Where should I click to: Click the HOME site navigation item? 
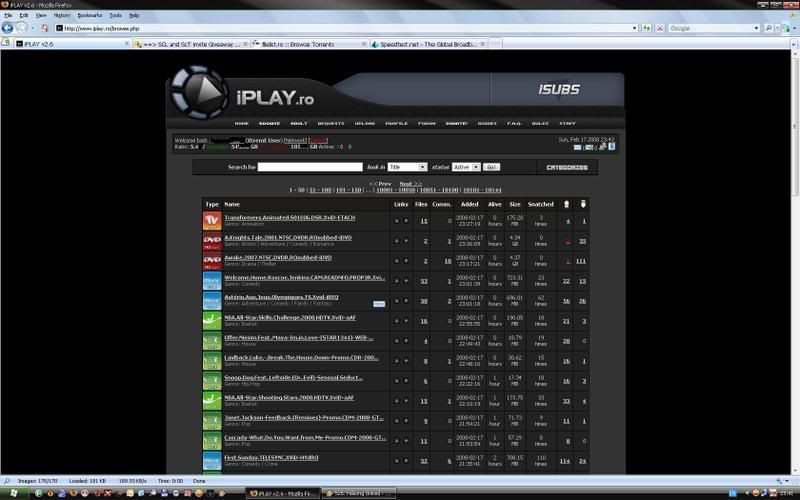coord(241,123)
